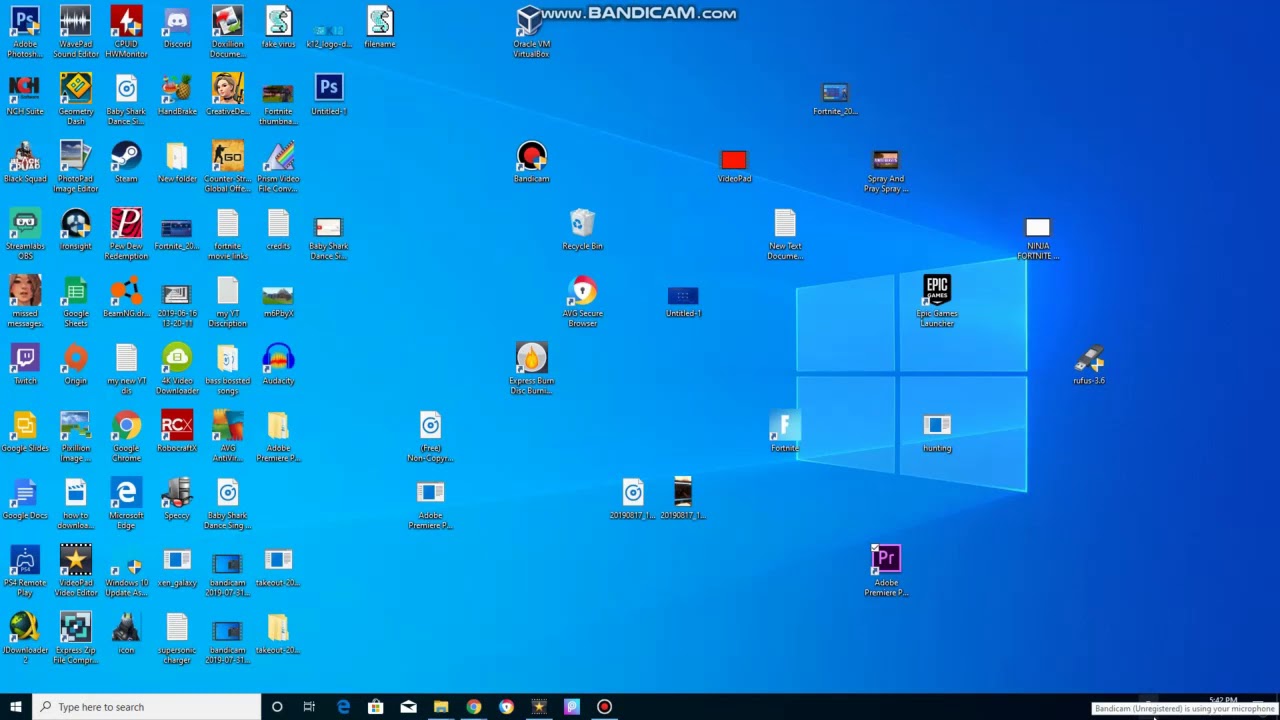
Task: Select the Bandicam desktop shortcut
Action: click(x=531, y=161)
